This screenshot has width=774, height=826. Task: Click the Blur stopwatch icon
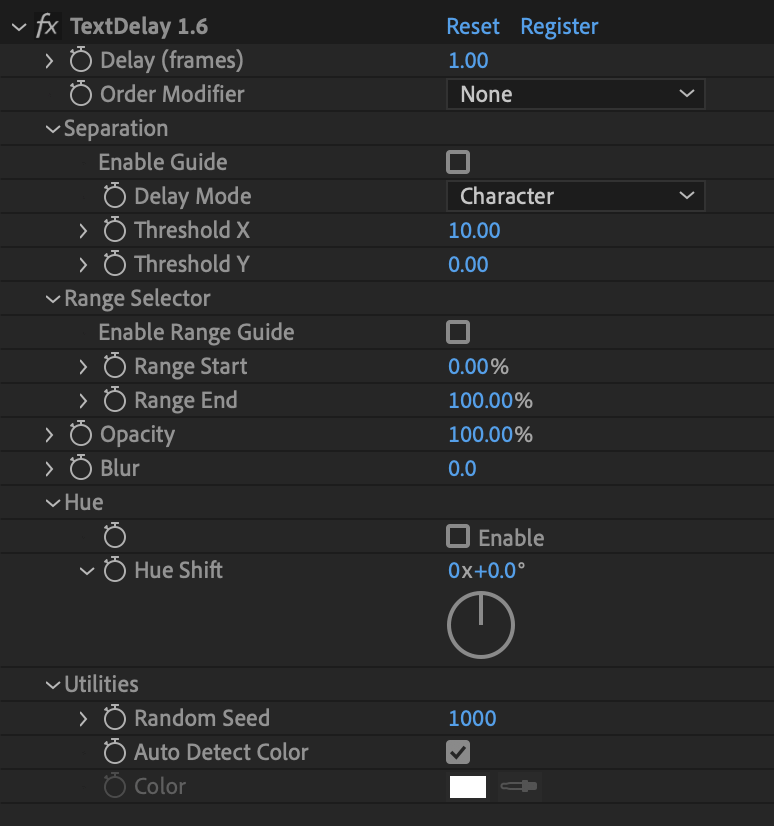(81, 469)
